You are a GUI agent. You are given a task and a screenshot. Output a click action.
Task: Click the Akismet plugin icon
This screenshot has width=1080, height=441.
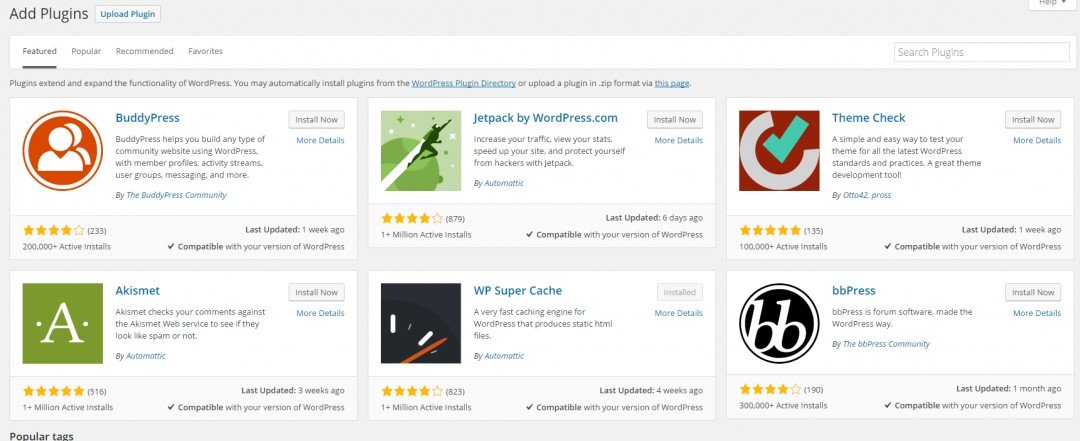[62, 323]
